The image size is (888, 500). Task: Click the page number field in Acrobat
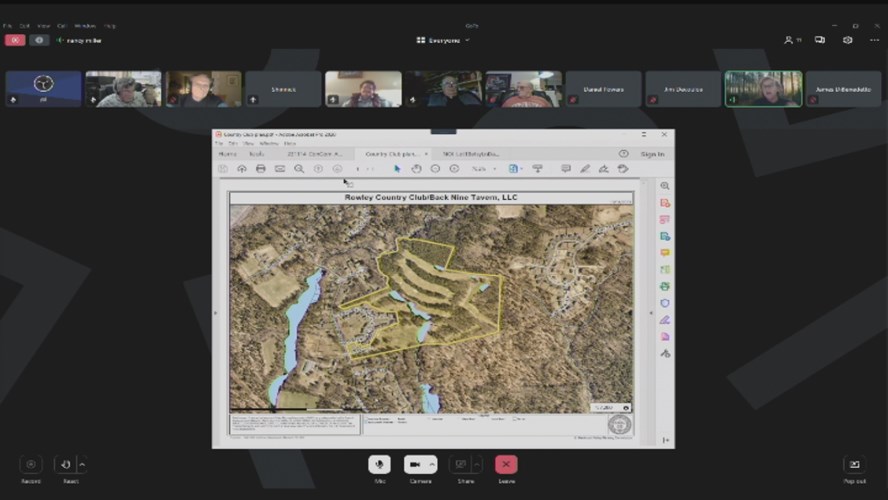[357, 169]
